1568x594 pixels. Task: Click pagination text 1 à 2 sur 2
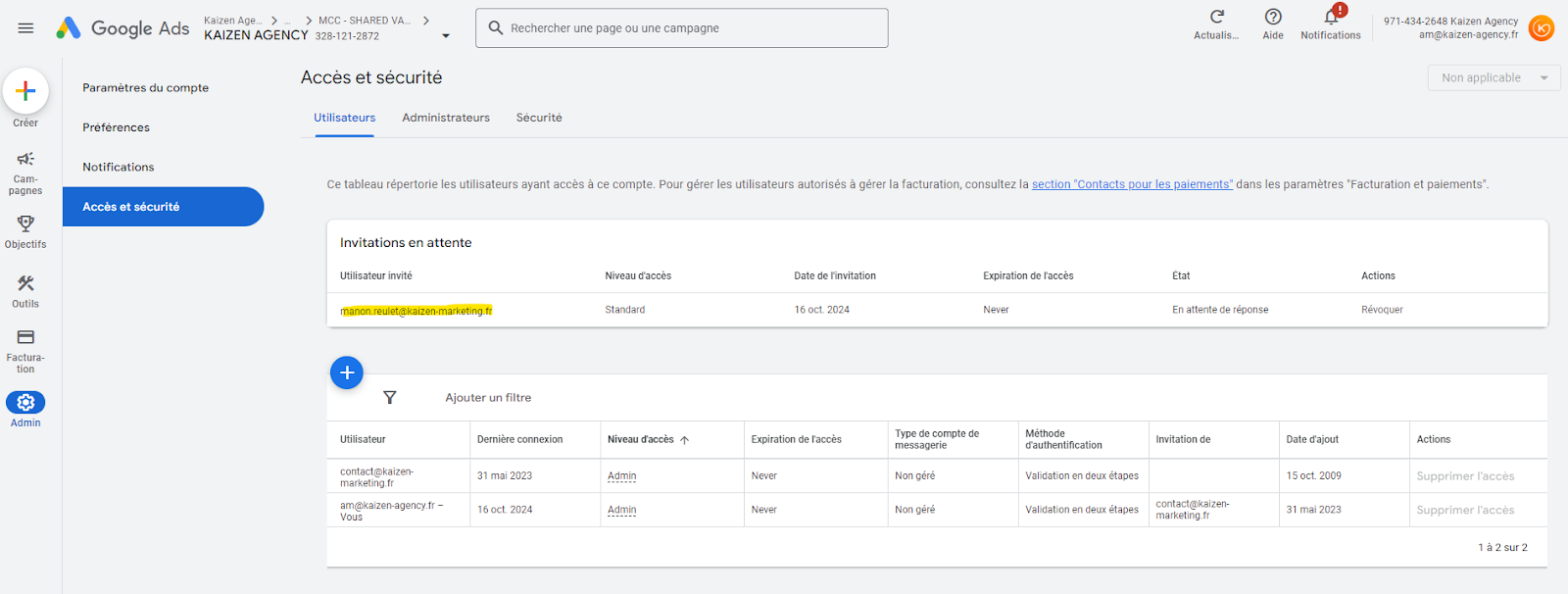(x=1502, y=548)
